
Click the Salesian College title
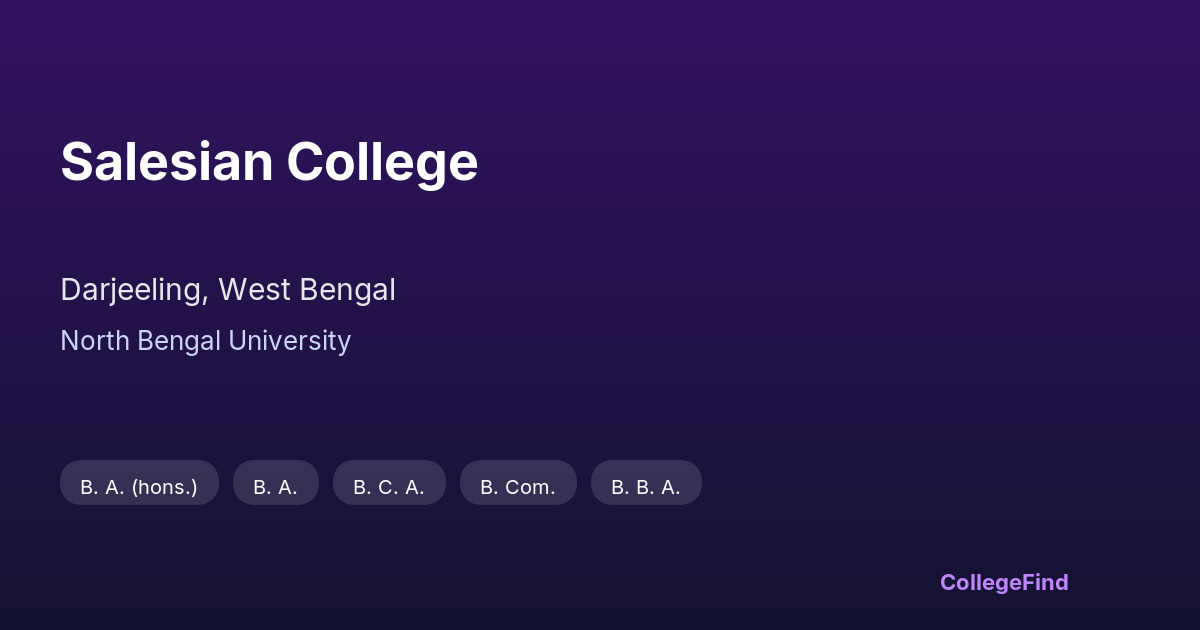point(269,162)
